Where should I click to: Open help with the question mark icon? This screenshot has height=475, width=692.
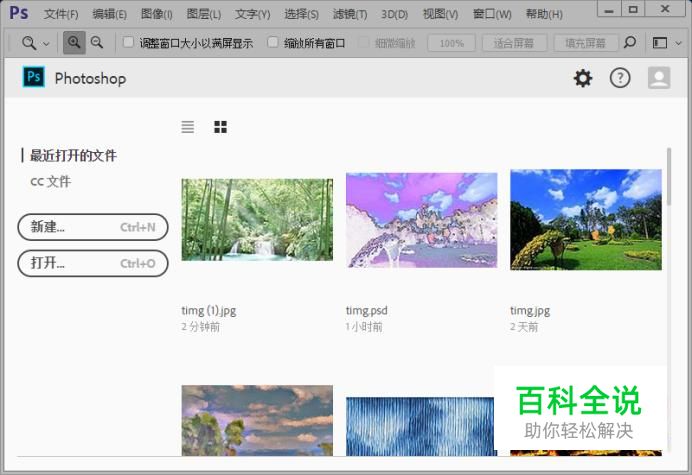pos(620,78)
